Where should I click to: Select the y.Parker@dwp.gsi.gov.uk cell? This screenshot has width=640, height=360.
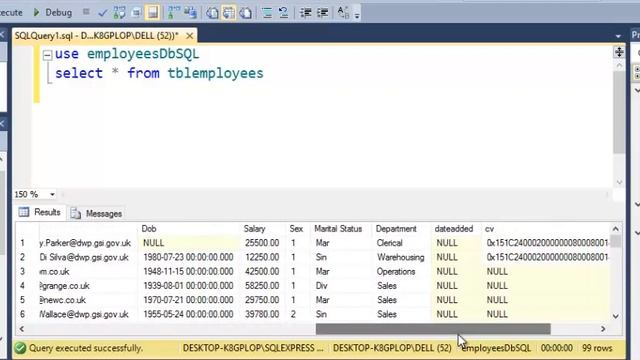88,243
